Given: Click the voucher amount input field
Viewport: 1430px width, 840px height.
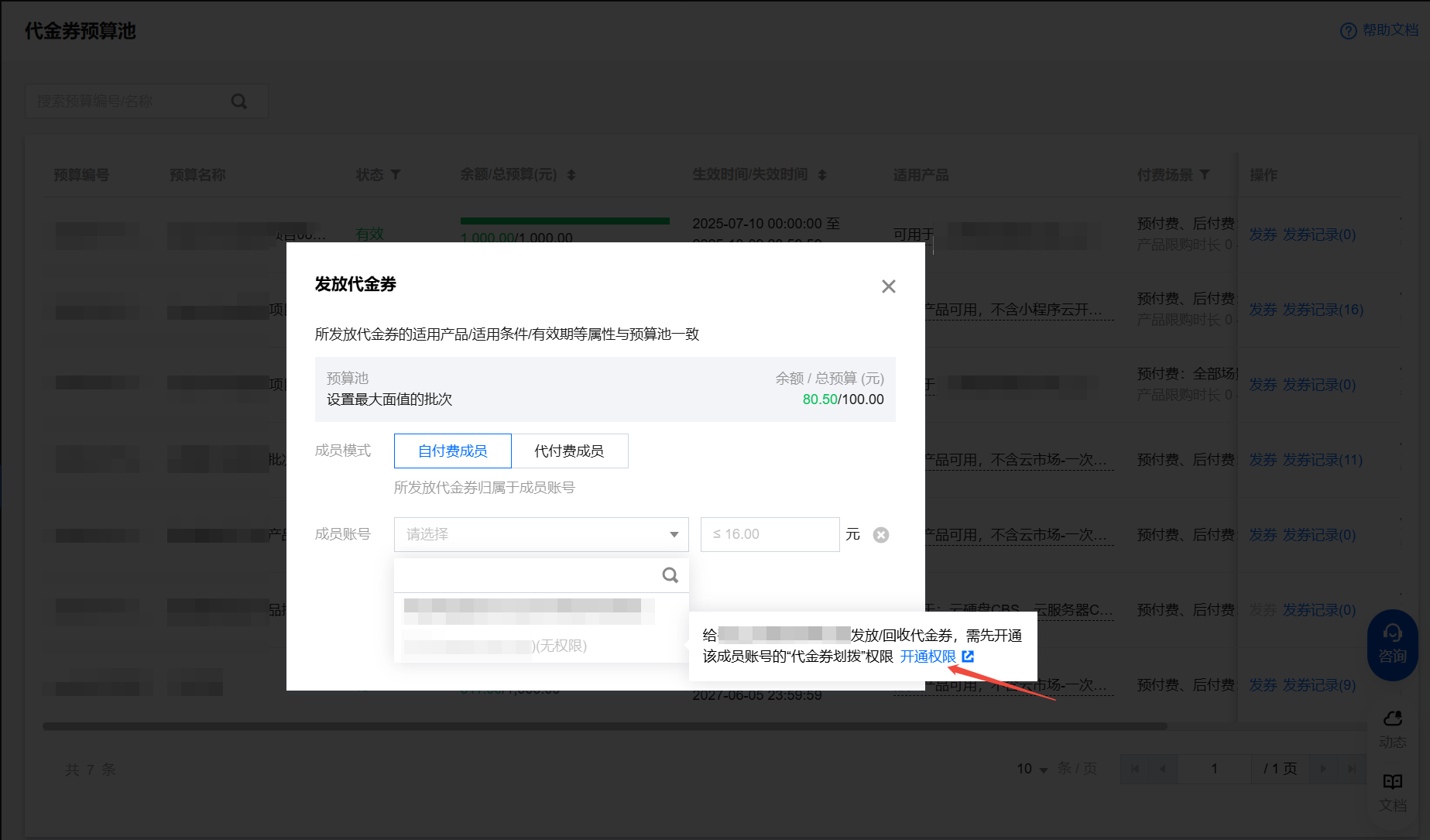Looking at the screenshot, I should [x=770, y=534].
